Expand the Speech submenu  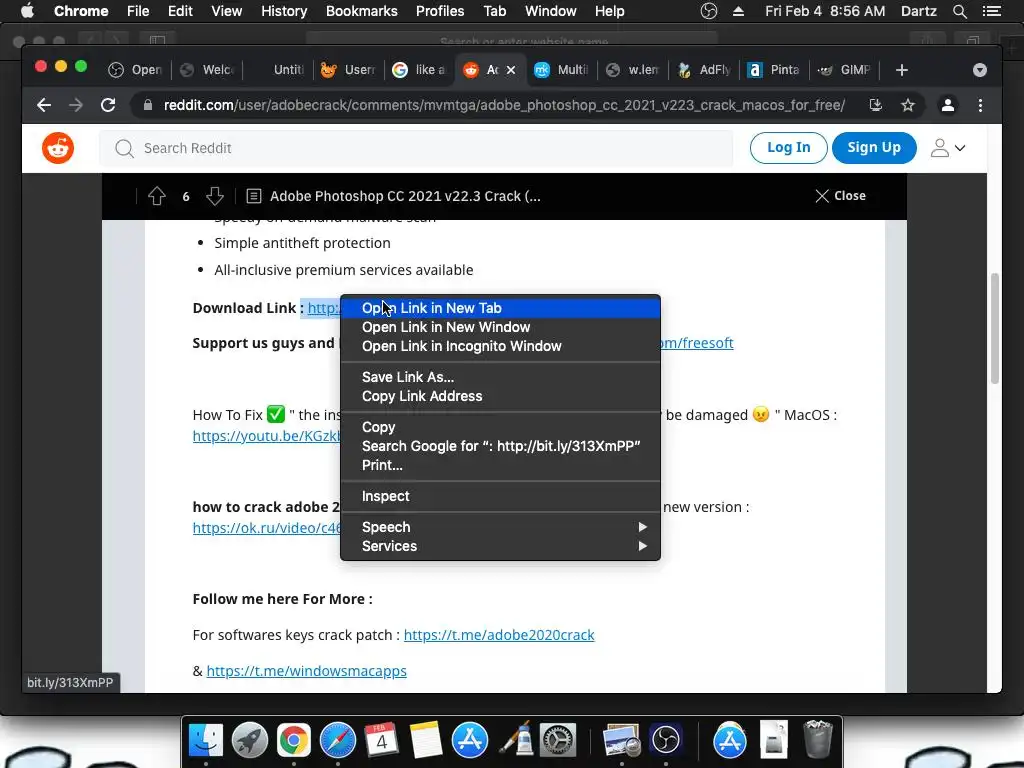pos(500,527)
